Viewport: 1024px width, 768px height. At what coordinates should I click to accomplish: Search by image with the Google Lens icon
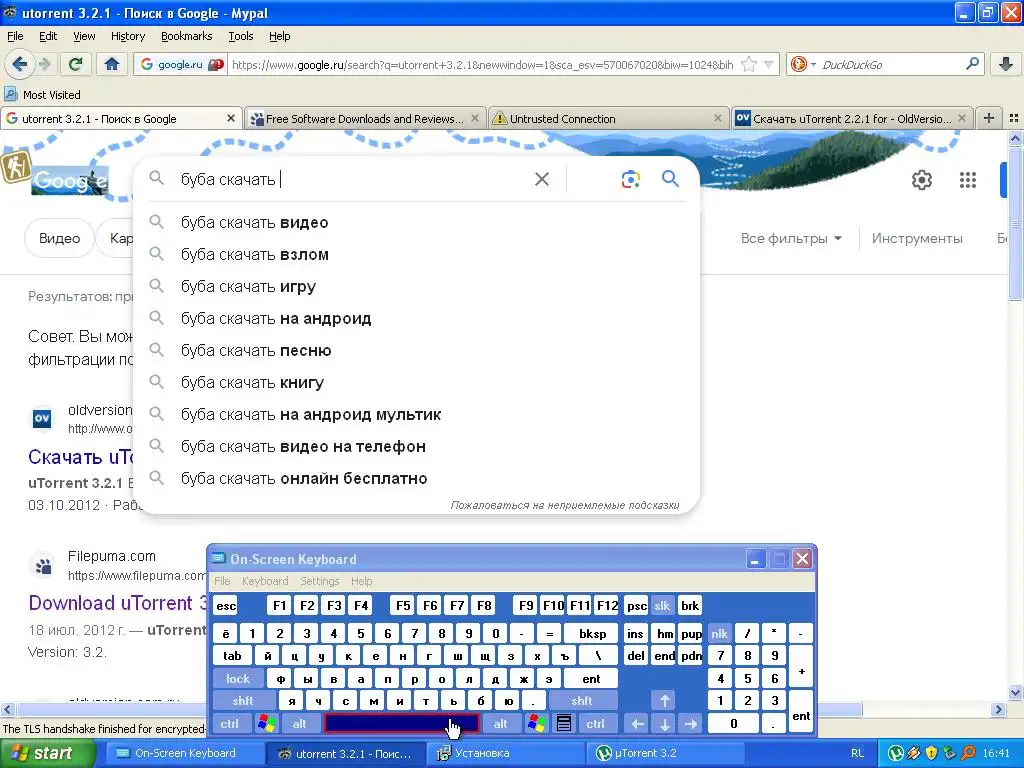pyautogui.click(x=630, y=179)
